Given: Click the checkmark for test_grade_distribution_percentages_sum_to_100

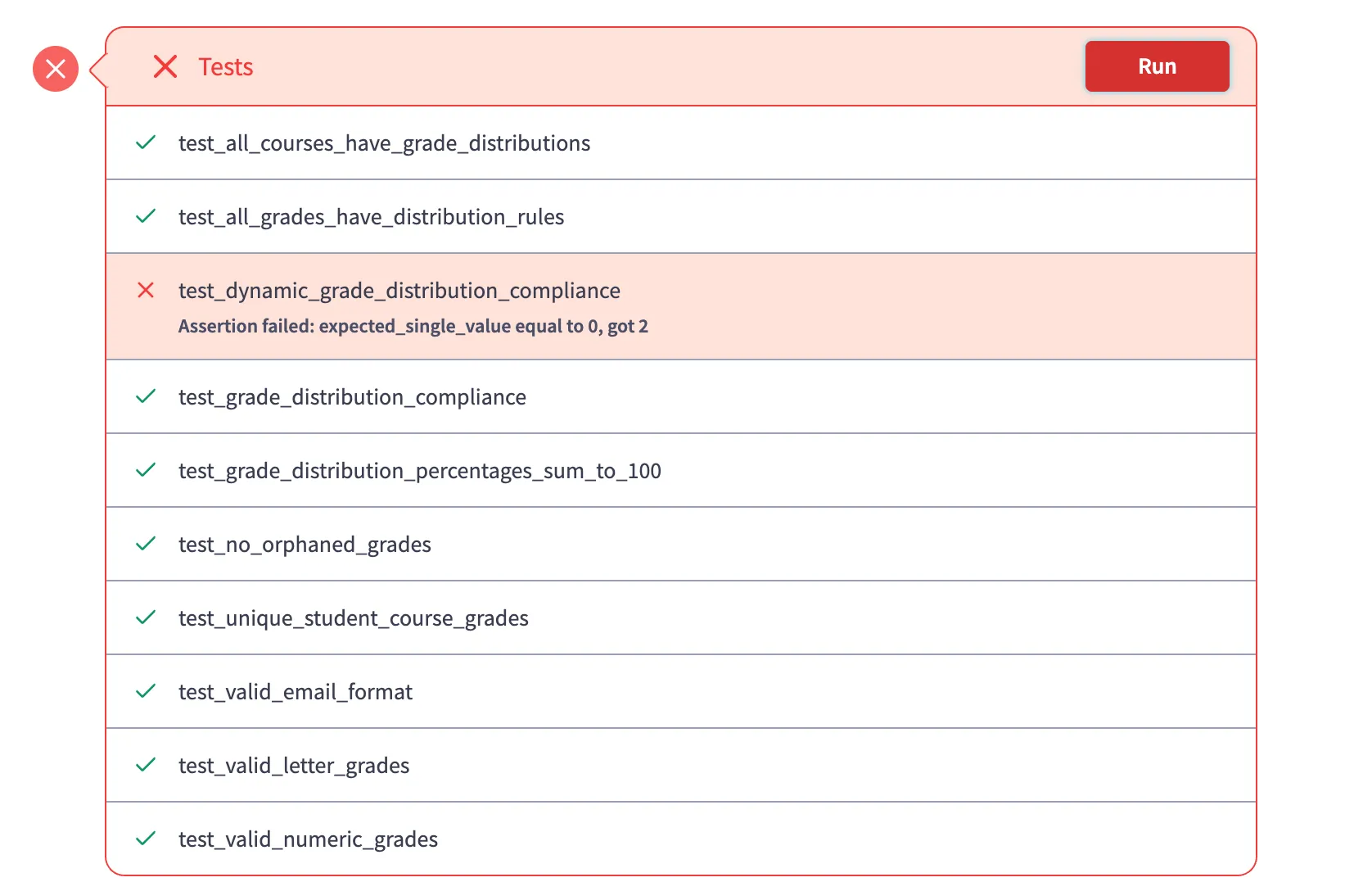Looking at the screenshot, I should [146, 470].
